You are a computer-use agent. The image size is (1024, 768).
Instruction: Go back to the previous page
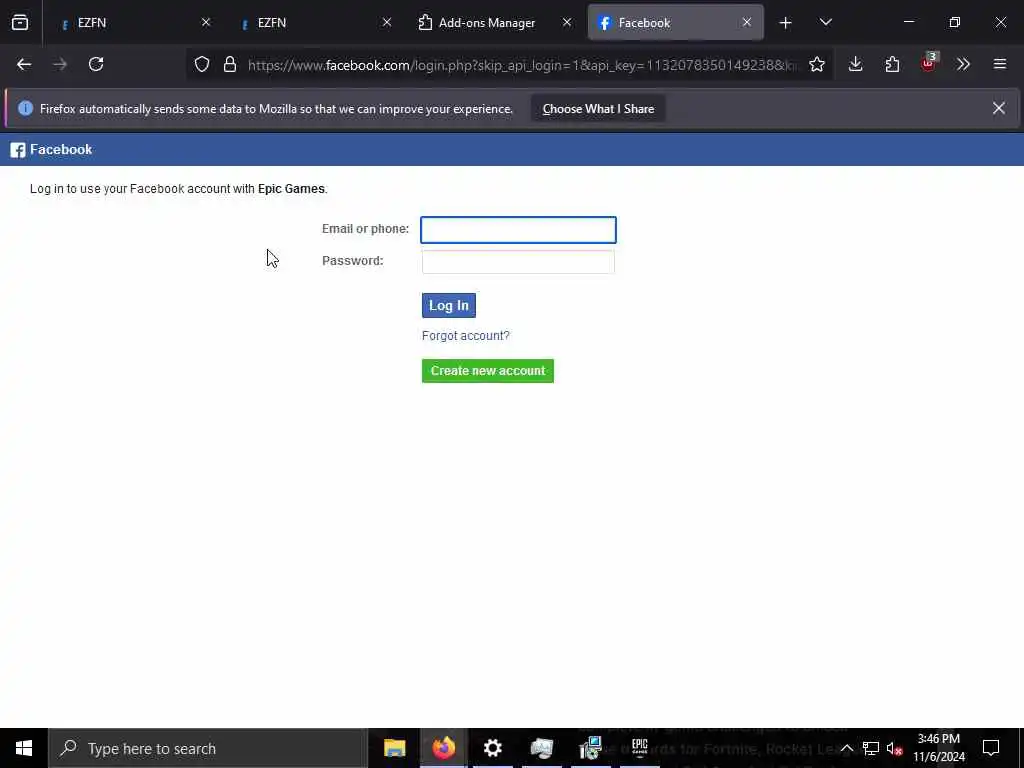tap(24, 64)
